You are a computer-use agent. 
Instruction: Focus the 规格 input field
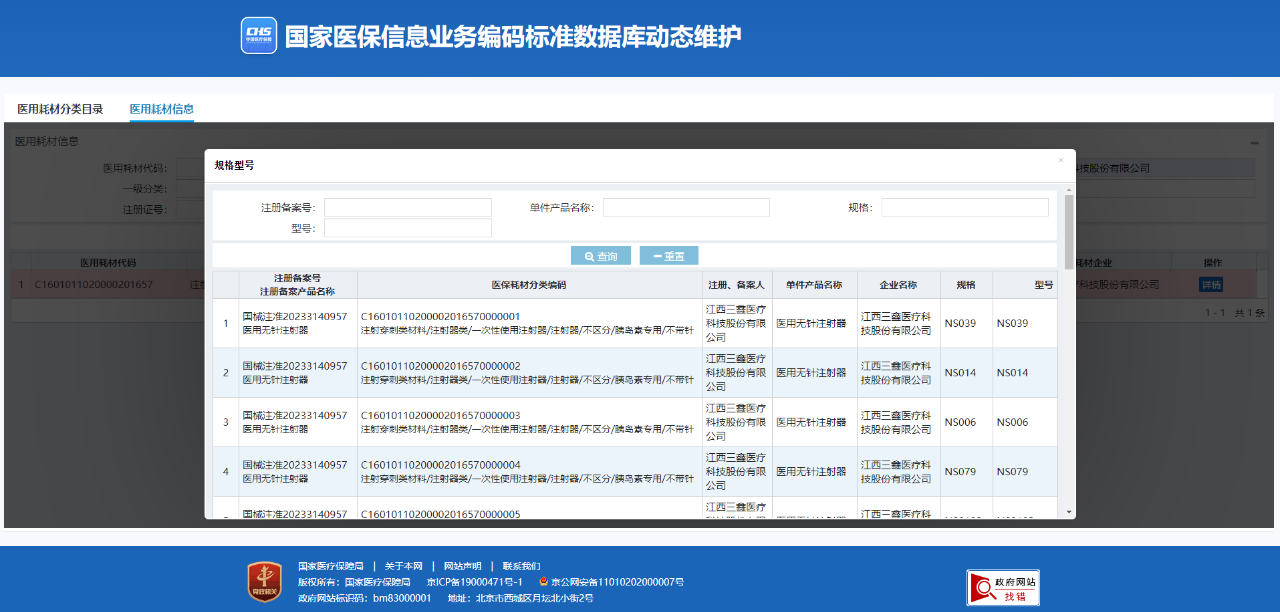pyautogui.click(x=965, y=208)
